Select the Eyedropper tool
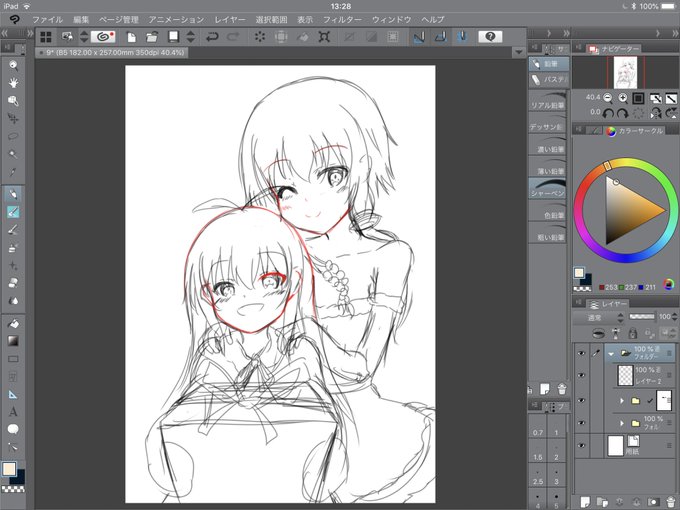680x510 pixels. (13, 172)
